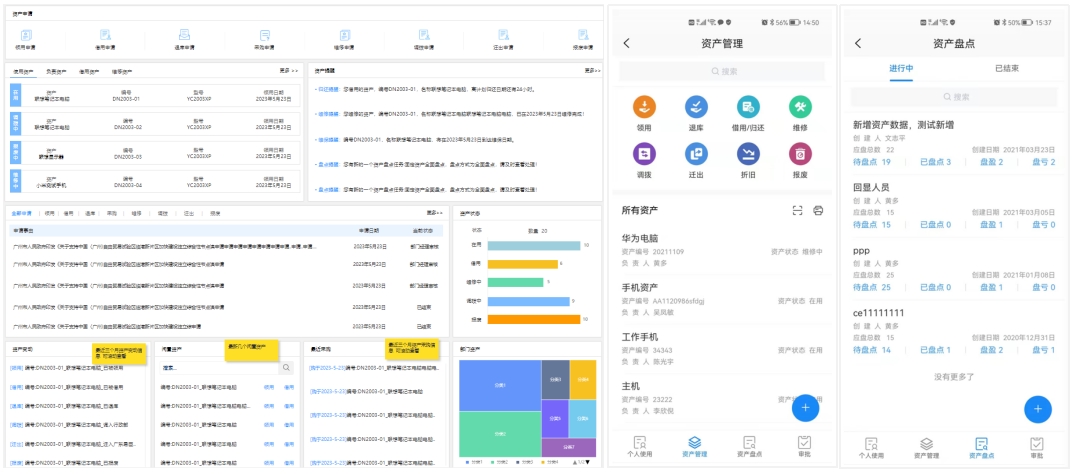Viewport: 1074px width, 474px height.
Task: Open the ce11111111 inventory task
Action: (955, 331)
